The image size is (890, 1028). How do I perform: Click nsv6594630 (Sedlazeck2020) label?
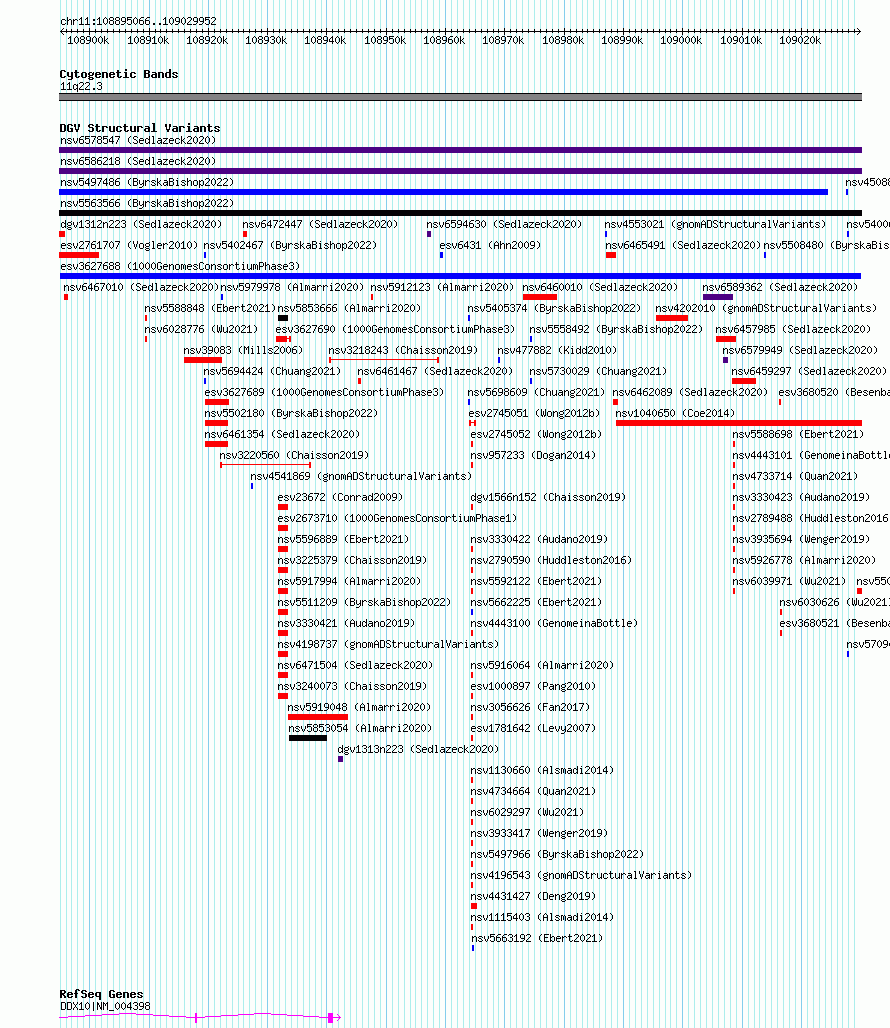pos(504,224)
